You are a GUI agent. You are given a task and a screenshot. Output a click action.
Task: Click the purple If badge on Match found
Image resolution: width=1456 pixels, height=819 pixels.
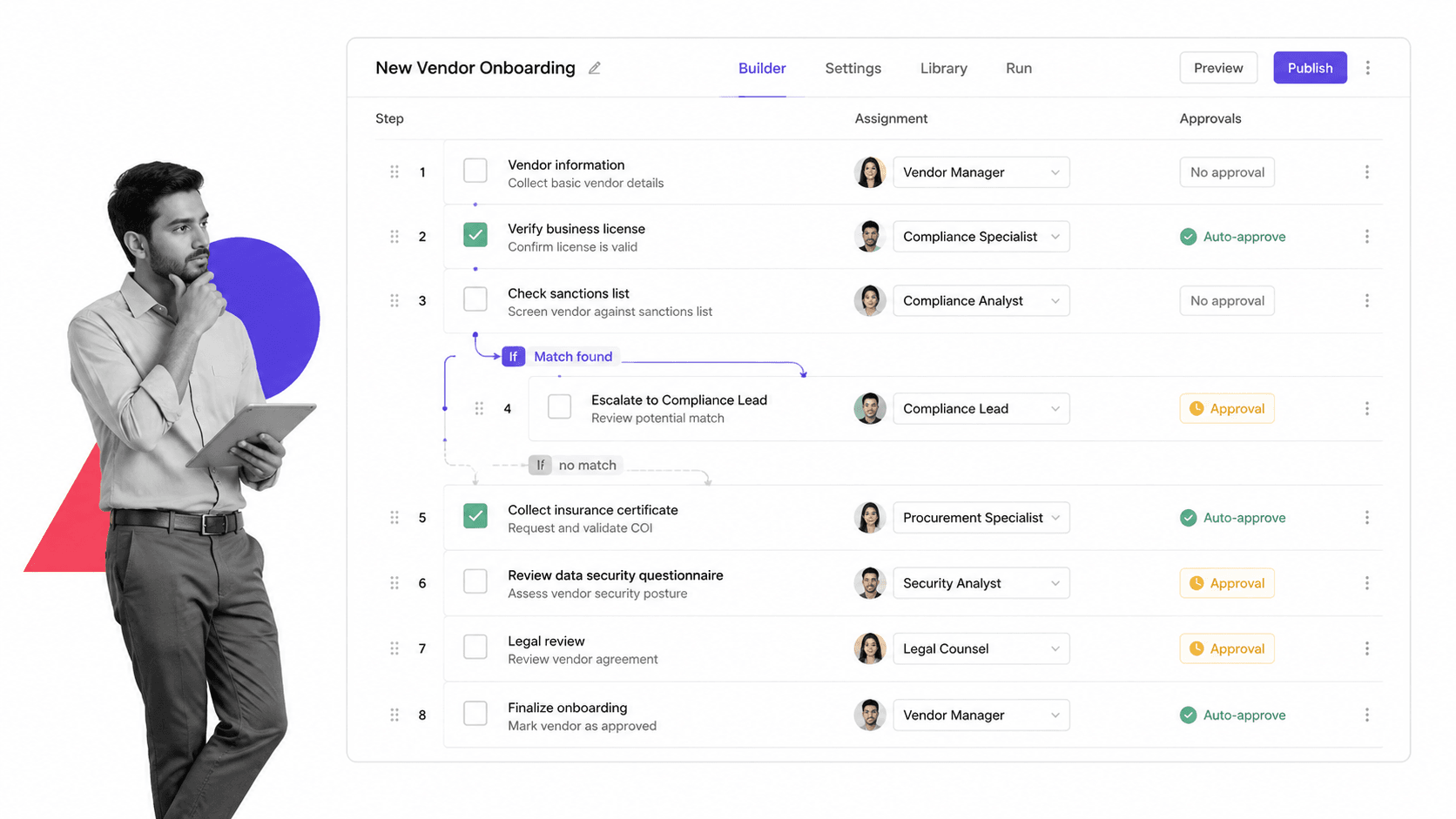click(x=513, y=356)
